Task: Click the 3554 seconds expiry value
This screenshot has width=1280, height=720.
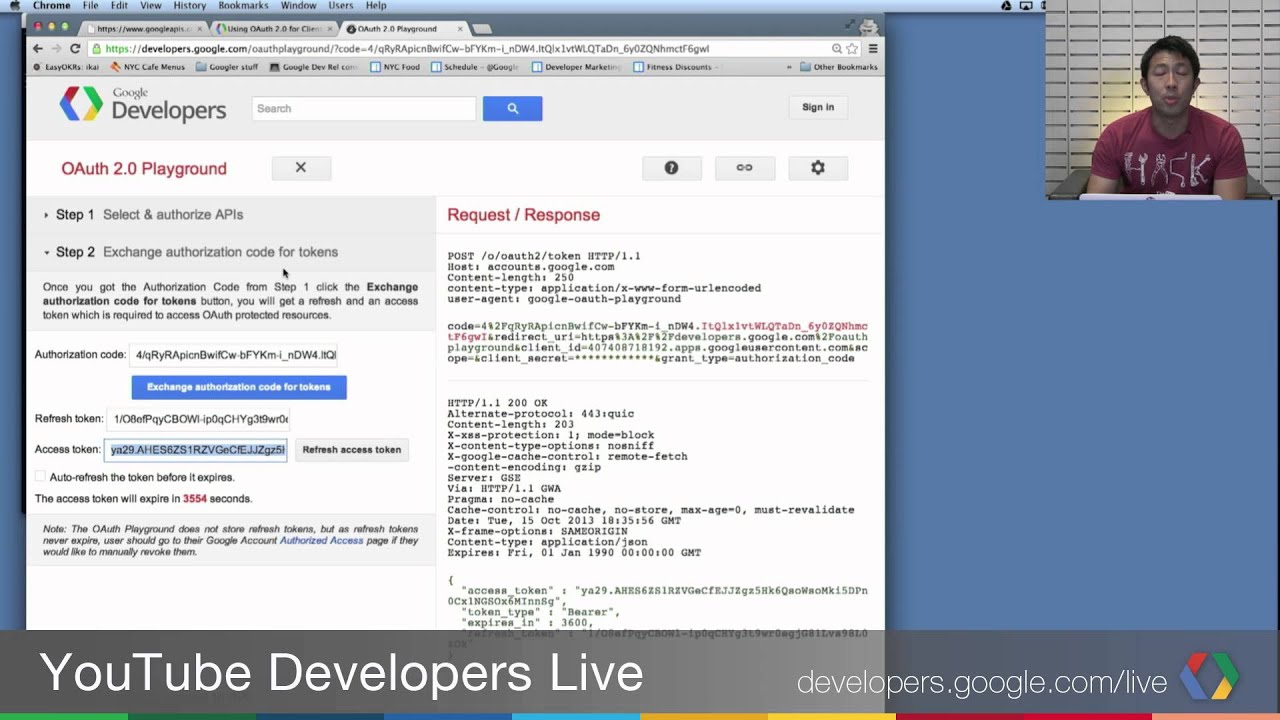Action: (195, 498)
